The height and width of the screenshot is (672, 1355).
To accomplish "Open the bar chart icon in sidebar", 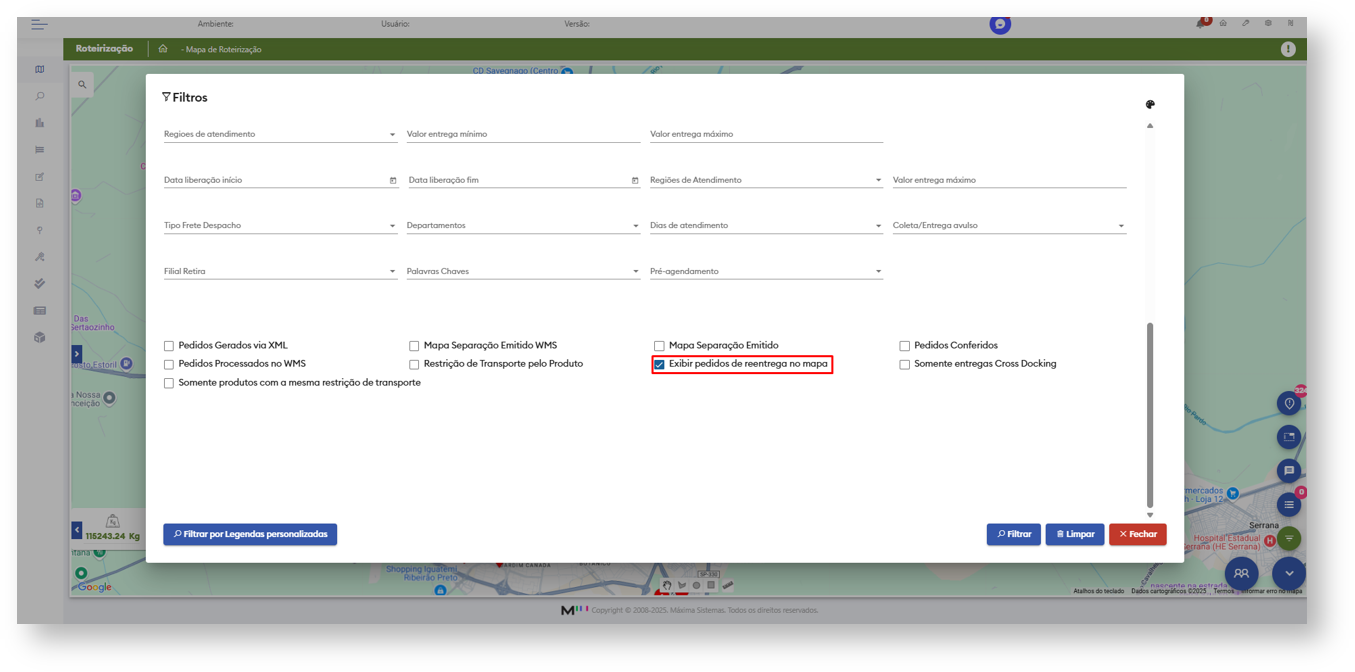I will click(40, 123).
